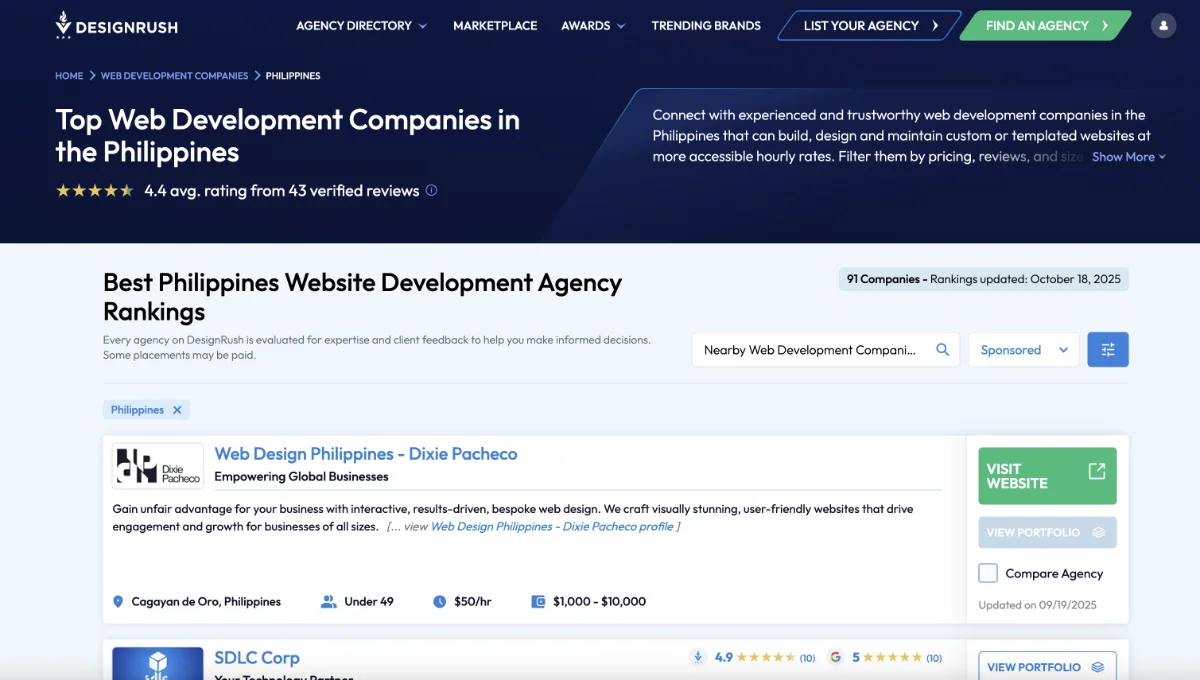
Task: Click the search magnifier icon in search bar
Action: point(941,349)
